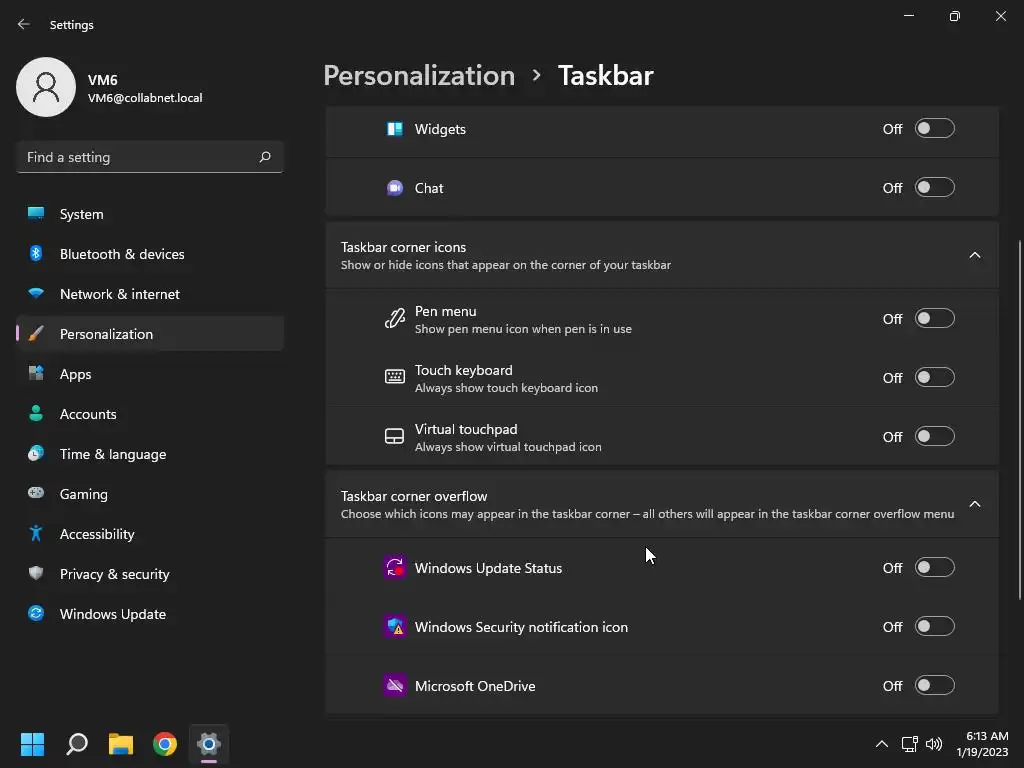Click the Windows Start button

pyautogui.click(x=33, y=744)
